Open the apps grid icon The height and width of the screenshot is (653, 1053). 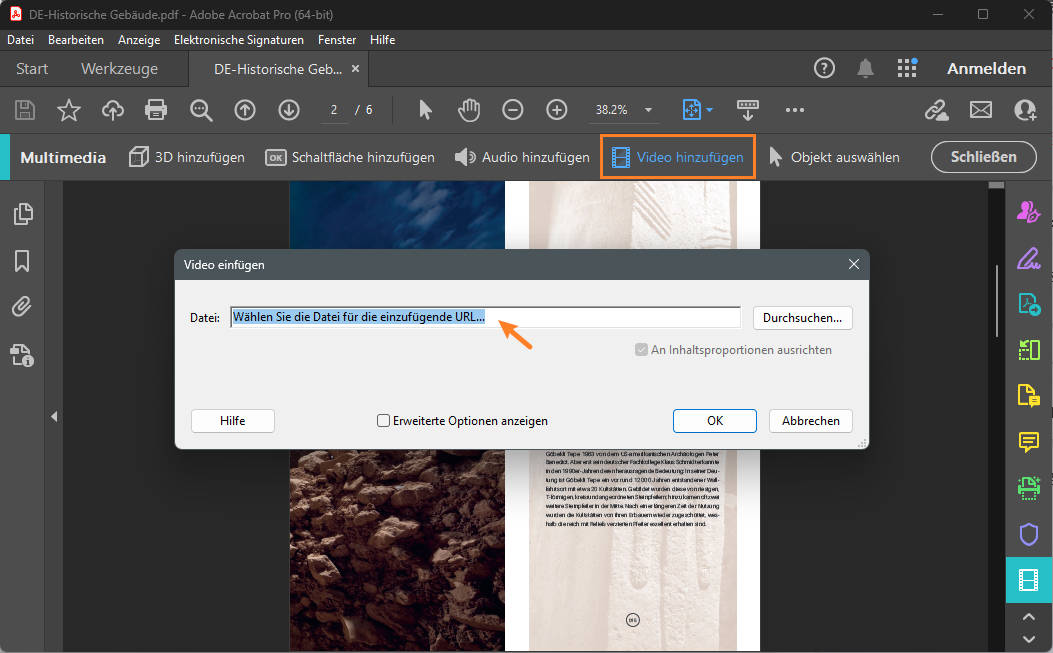(x=907, y=68)
